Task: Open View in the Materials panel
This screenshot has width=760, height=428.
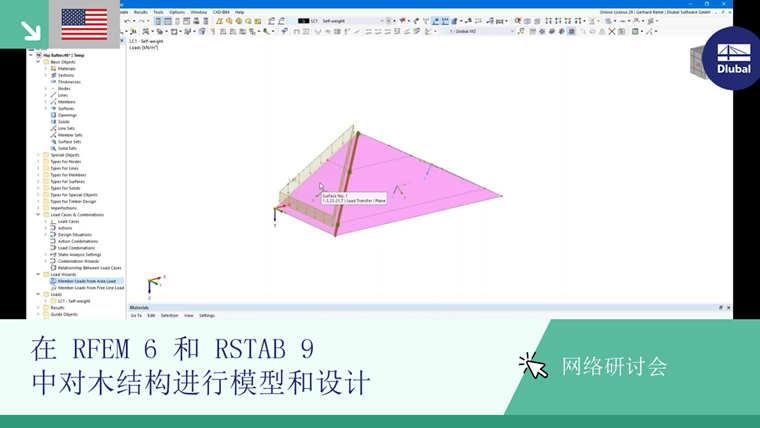Action: pyautogui.click(x=189, y=316)
